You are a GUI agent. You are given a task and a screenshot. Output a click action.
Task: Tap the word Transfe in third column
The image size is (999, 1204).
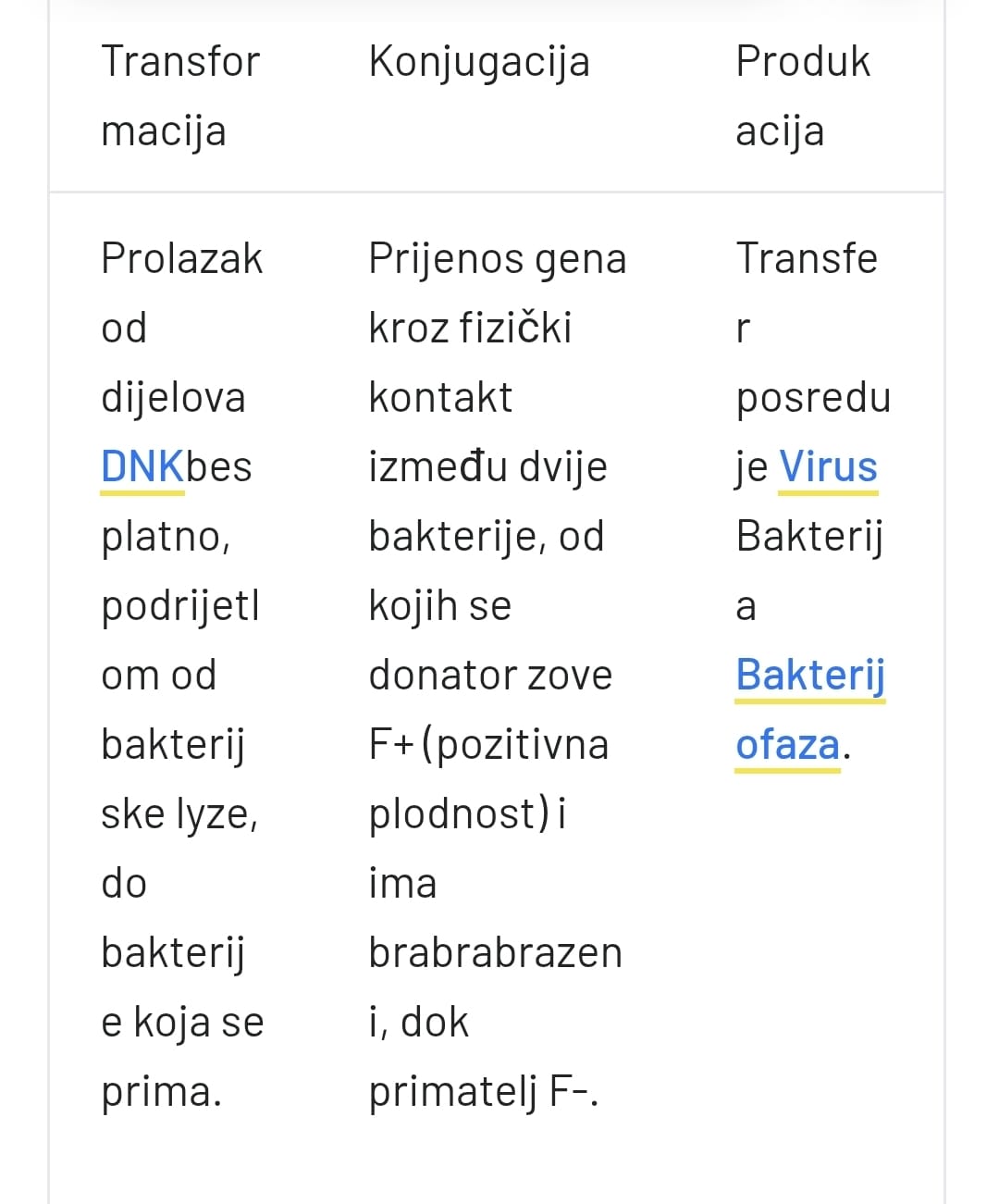pyautogui.click(x=806, y=258)
